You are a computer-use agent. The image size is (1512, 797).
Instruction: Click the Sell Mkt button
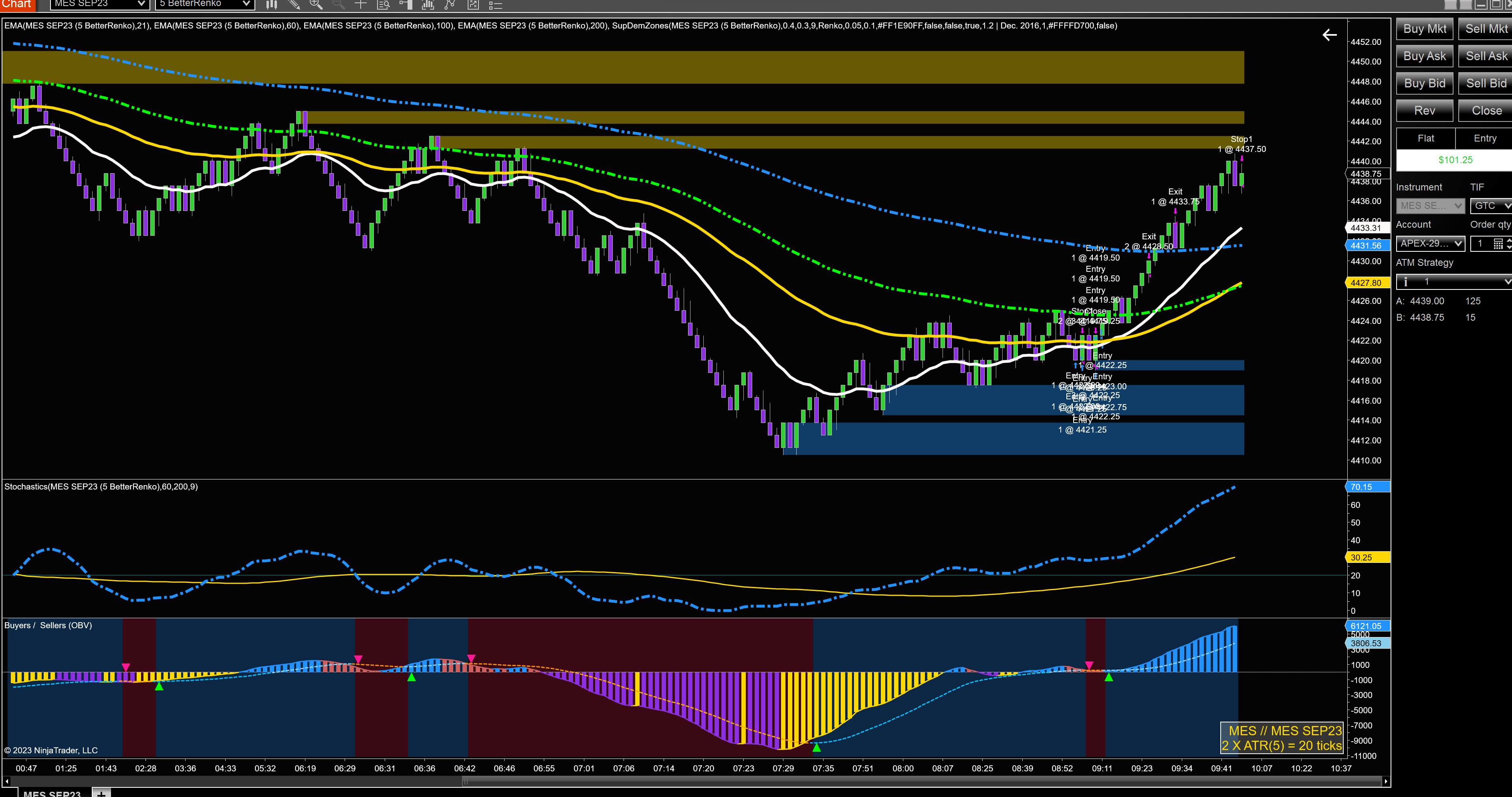1486,29
